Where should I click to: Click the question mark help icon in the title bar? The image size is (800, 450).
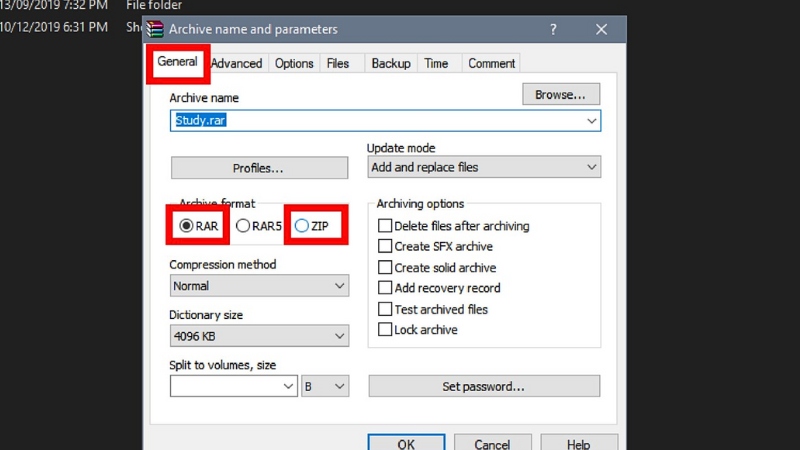pyautogui.click(x=553, y=30)
